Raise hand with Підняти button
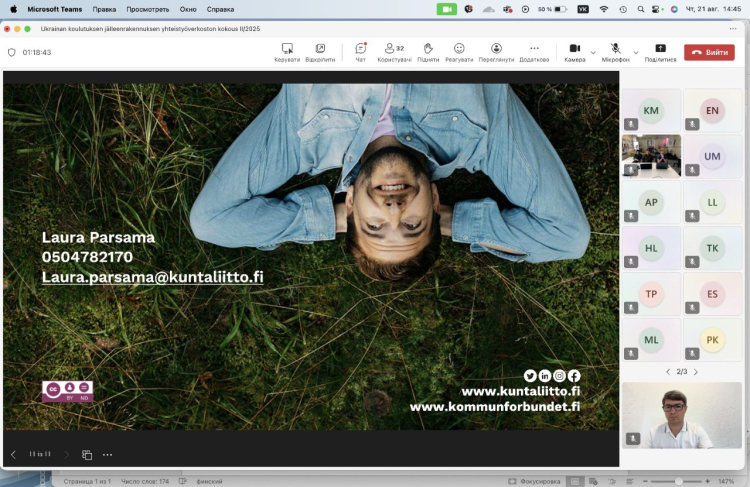The width and height of the screenshot is (750, 487). click(x=428, y=49)
